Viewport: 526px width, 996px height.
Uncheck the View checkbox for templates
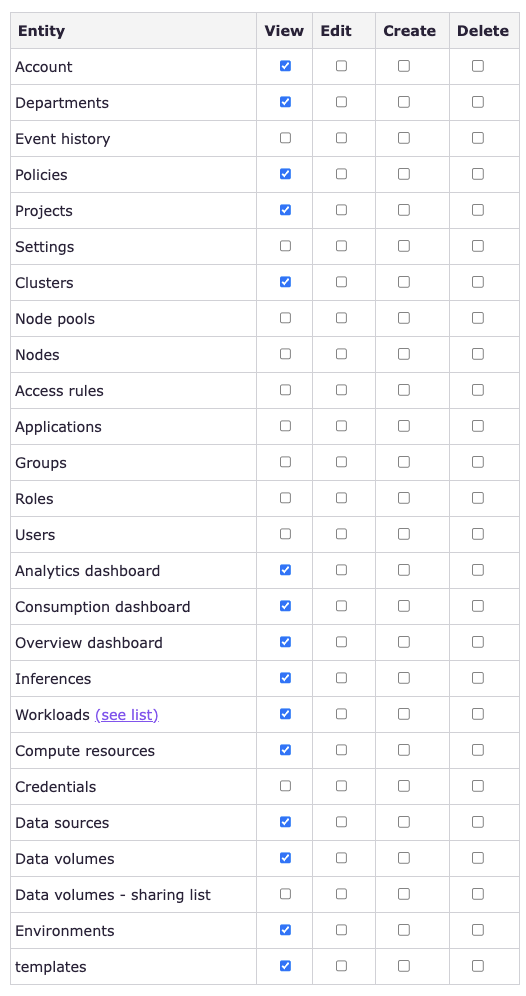click(x=285, y=966)
